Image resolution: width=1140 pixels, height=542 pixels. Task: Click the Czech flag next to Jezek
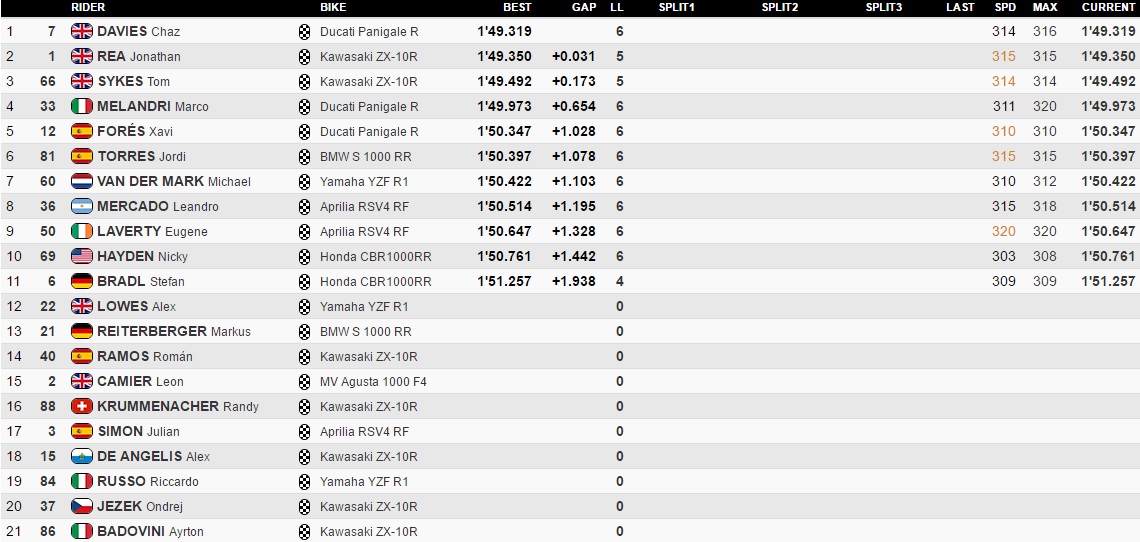click(82, 506)
